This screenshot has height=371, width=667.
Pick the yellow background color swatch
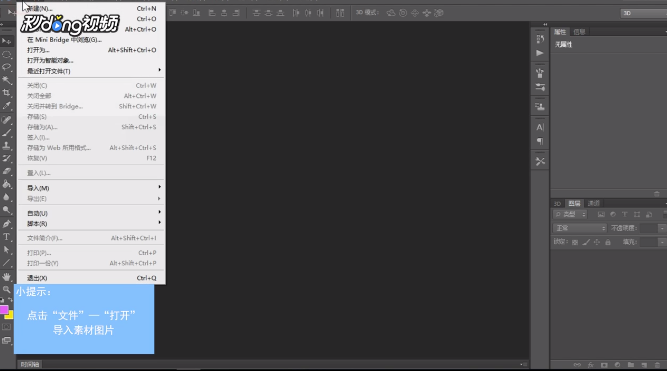pos(10,315)
